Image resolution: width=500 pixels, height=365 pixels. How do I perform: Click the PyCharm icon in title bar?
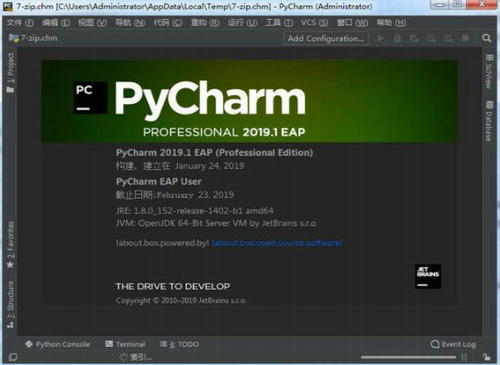point(8,6)
